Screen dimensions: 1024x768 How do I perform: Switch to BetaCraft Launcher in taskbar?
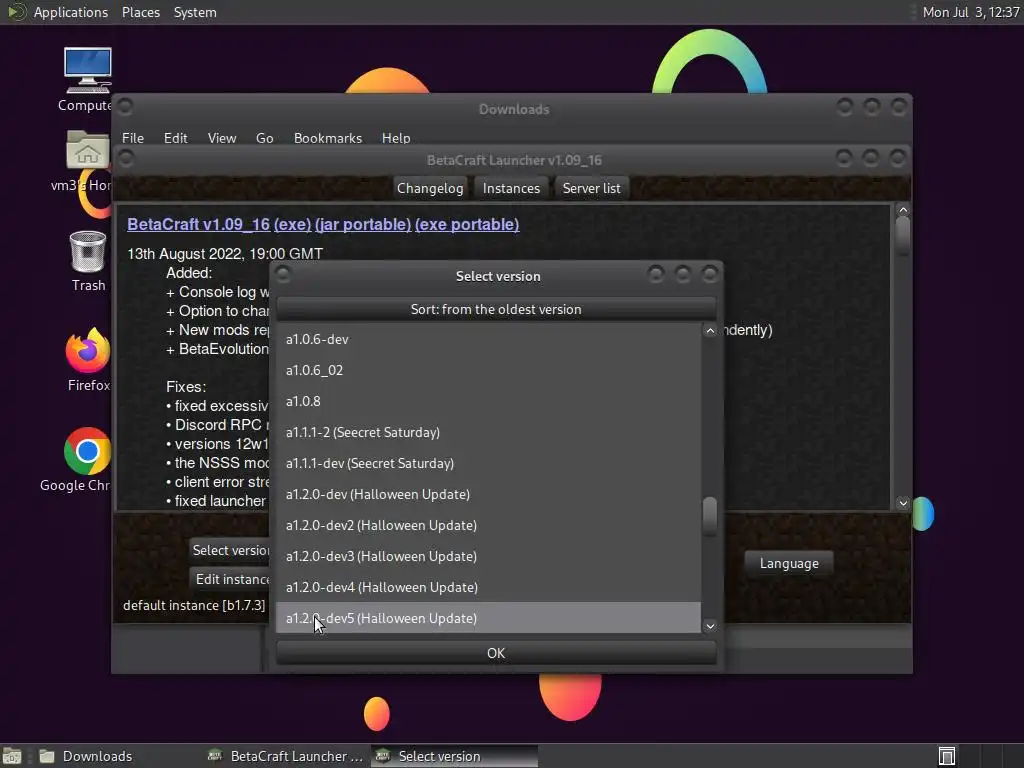pyautogui.click(x=285, y=756)
